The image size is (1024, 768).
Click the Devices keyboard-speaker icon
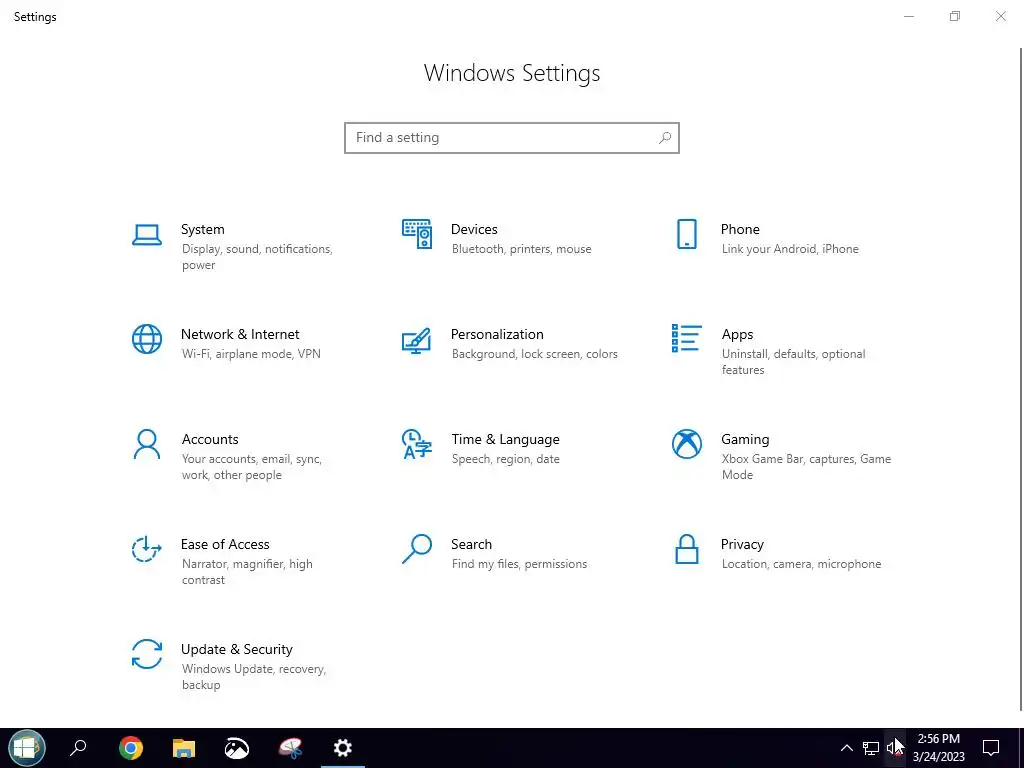[x=417, y=234]
